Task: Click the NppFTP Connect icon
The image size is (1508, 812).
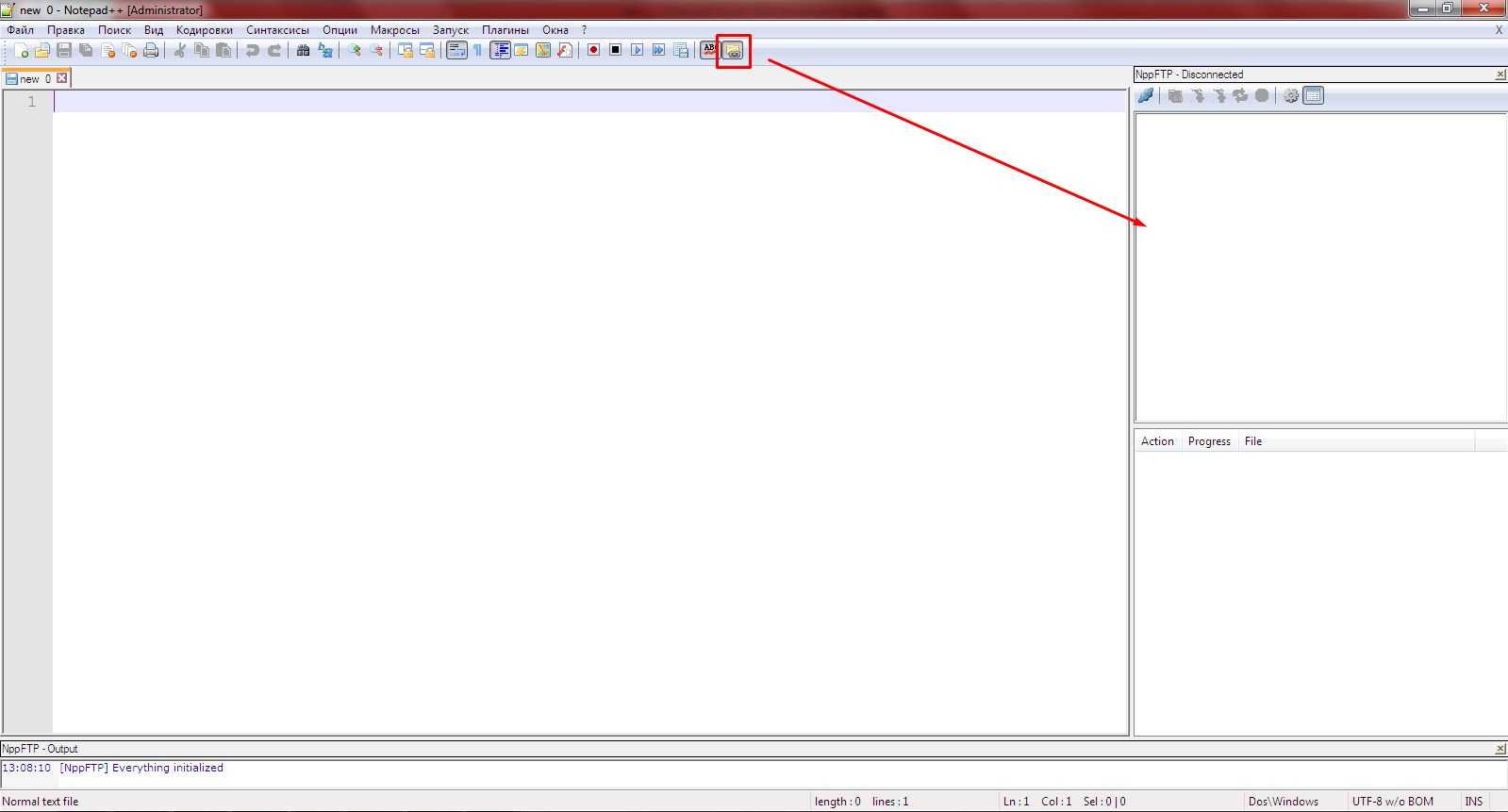Action: (x=1146, y=95)
